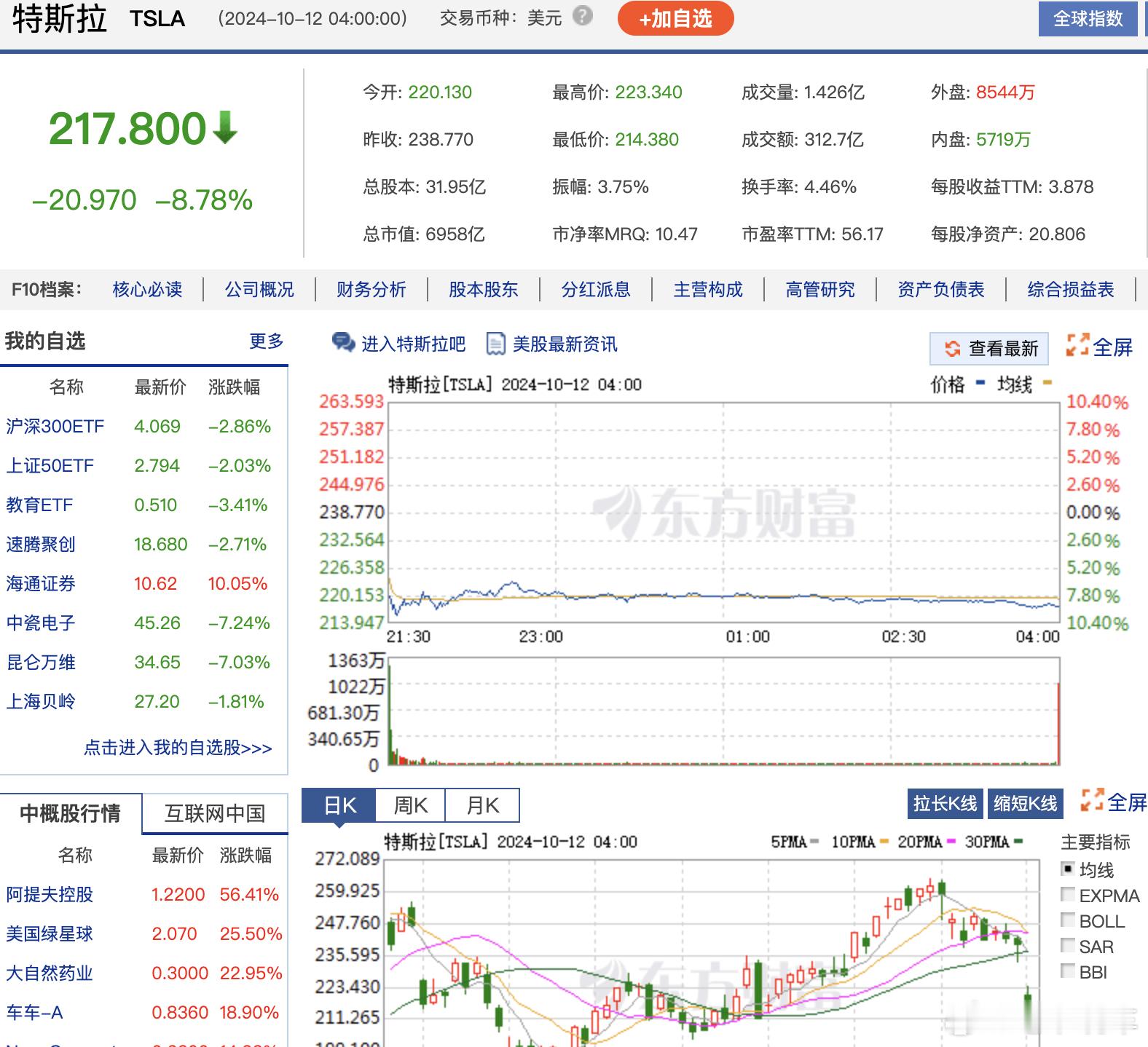Open 车车-A in 中概股行情 list
This screenshot has height=1047, width=1148.
(34, 1012)
